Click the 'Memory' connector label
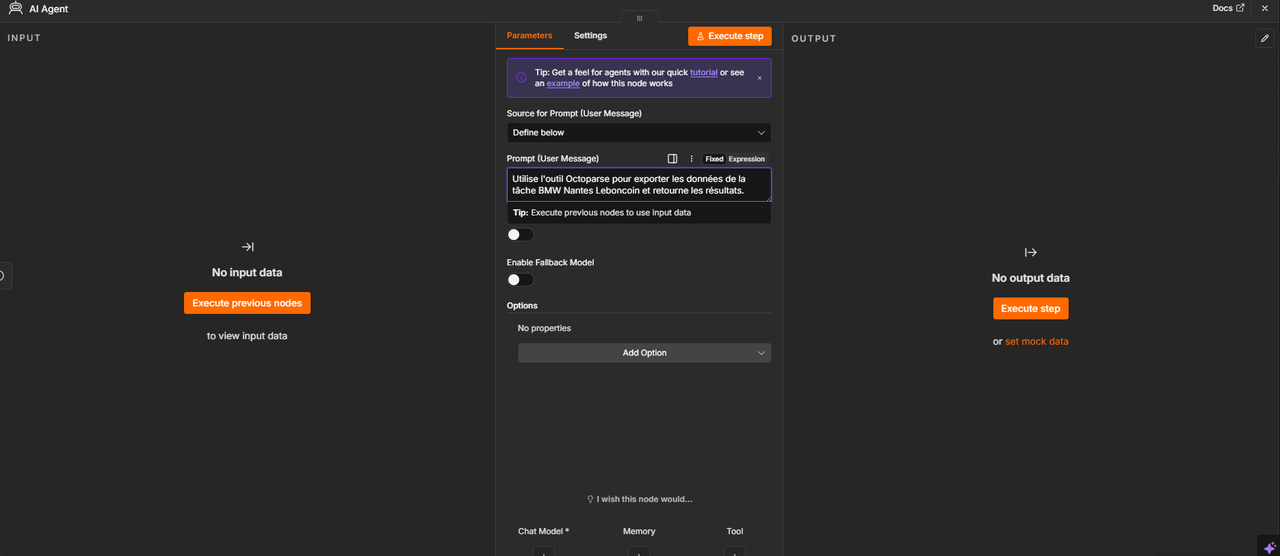The image size is (1280, 556). [x=639, y=532]
